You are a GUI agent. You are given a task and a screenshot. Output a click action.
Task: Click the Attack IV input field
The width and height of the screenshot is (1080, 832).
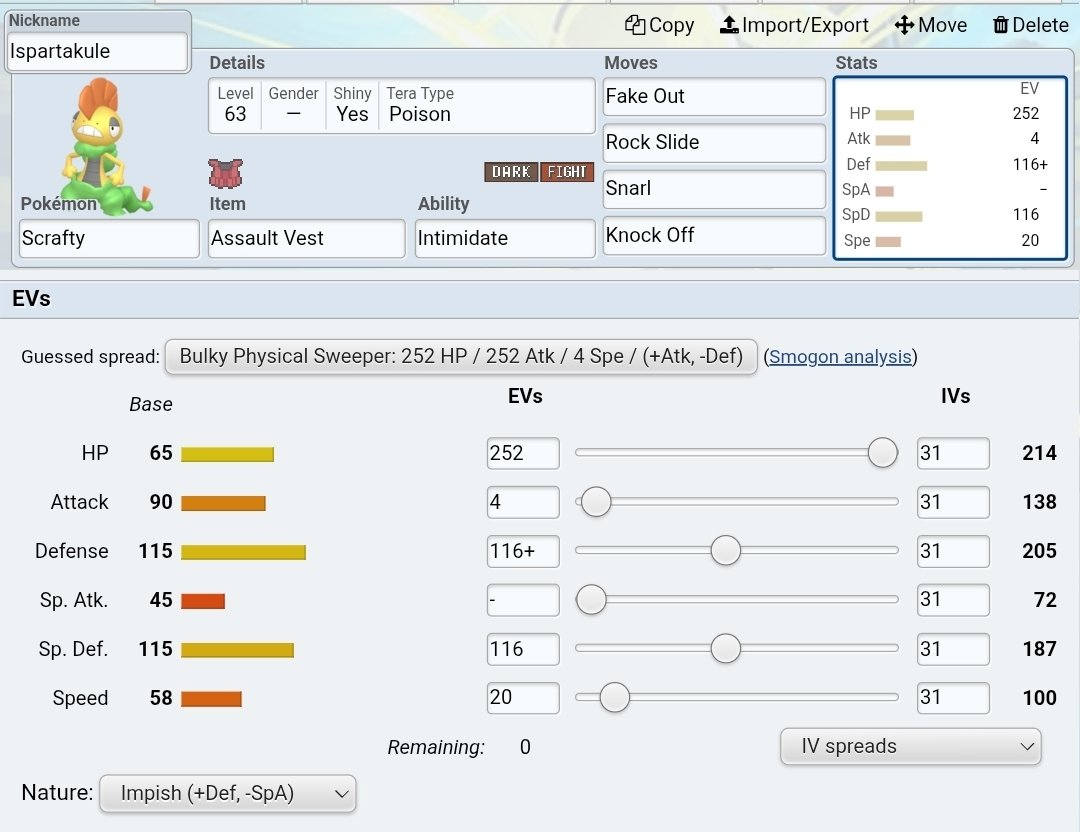click(953, 502)
